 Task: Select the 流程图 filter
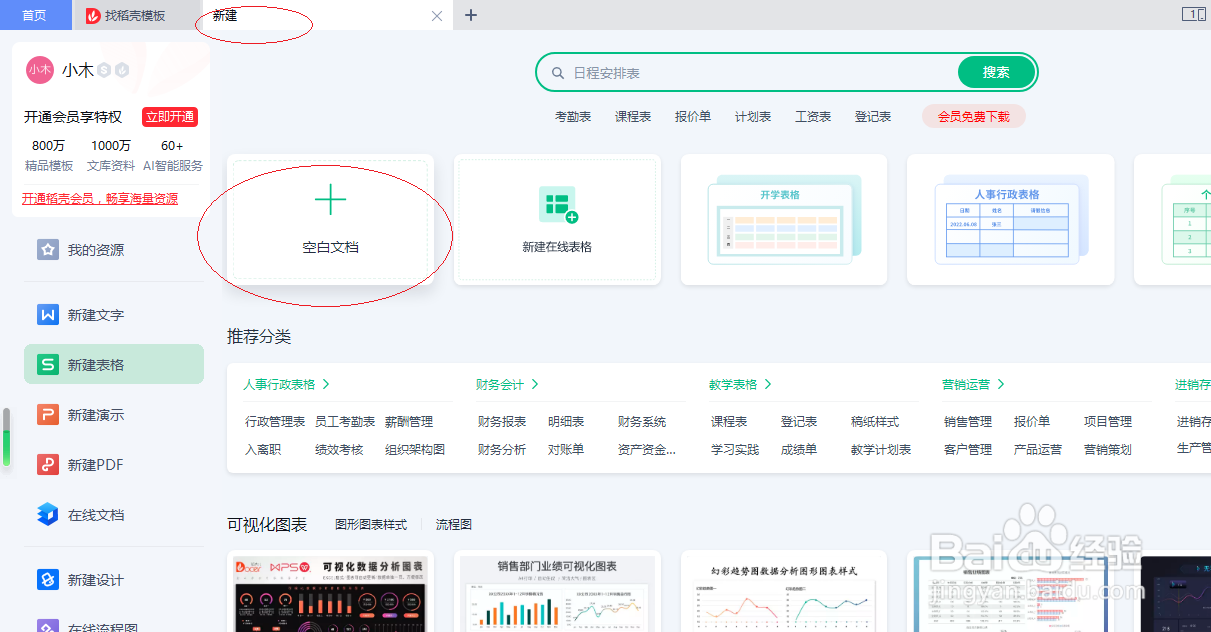(x=454, y=524)
